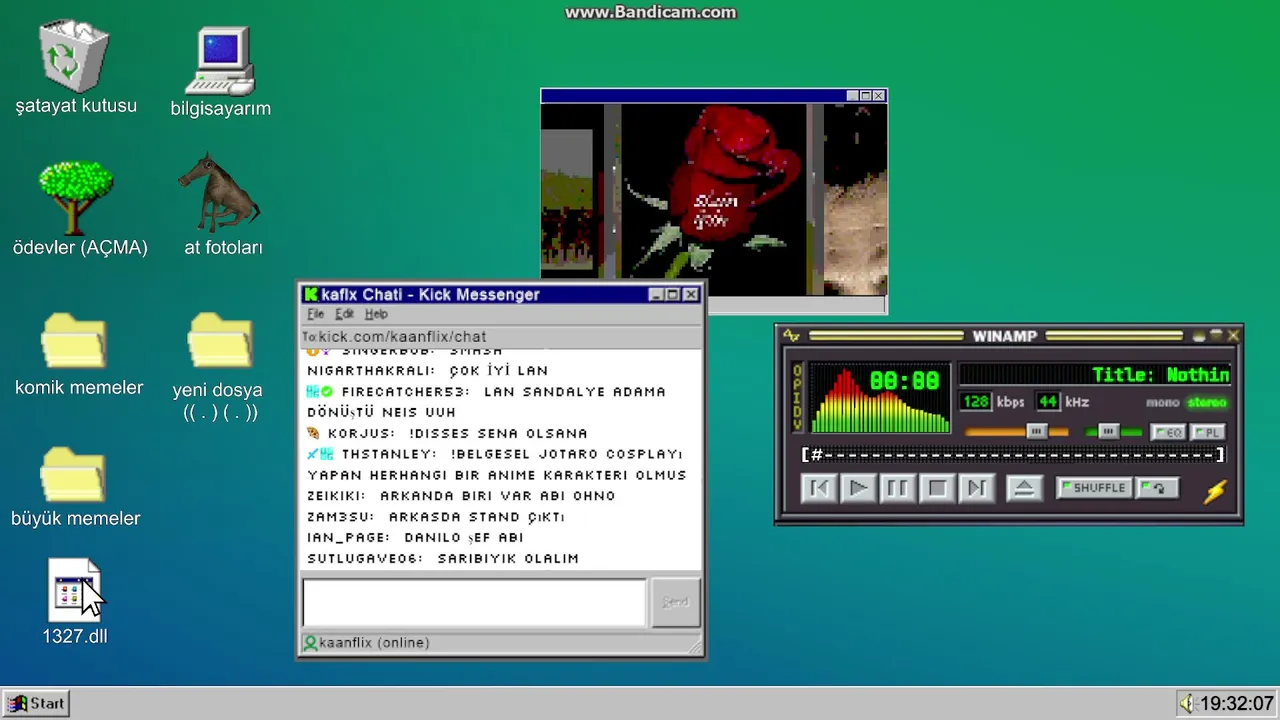Viewport: 1280px width, 720px height.
Task: Close the Kick Messenger window
Action: pyautogui.click(x=691, y=294)
